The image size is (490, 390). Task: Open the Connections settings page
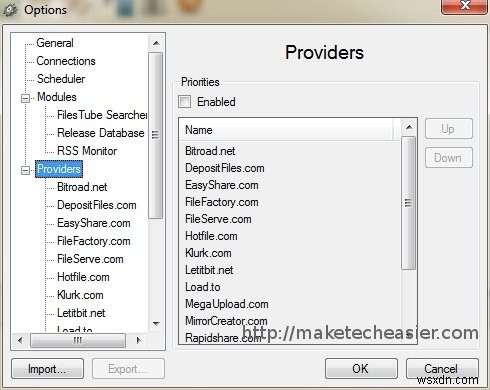click(x=66, y=61)
